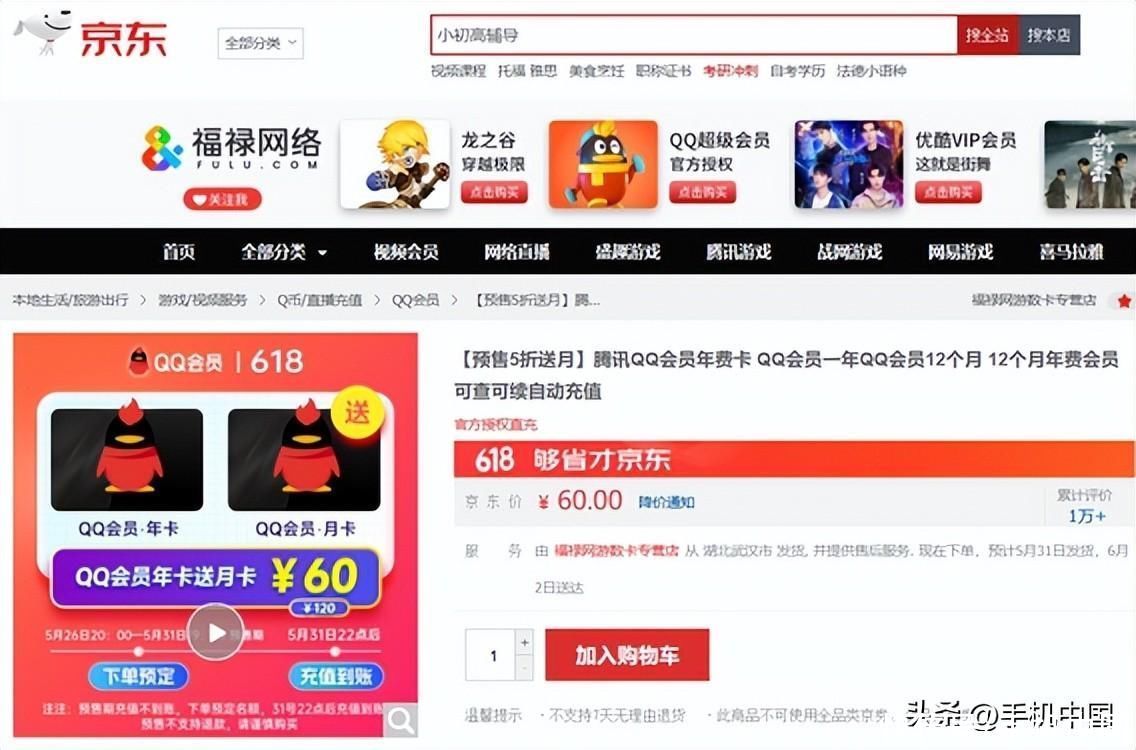This screenshot has width=1136, height=750.
Task: Click the Youku VIP promo image
Action: click(848, 164)
